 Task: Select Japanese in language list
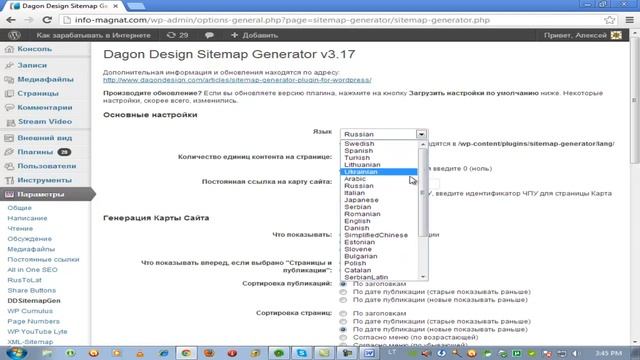click(378, 200)
